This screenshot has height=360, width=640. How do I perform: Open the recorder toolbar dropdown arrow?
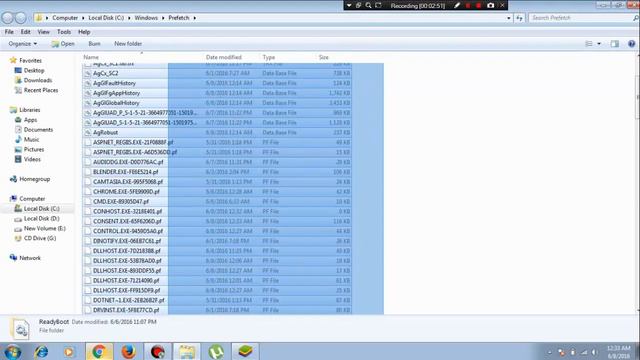coord(349,5)
